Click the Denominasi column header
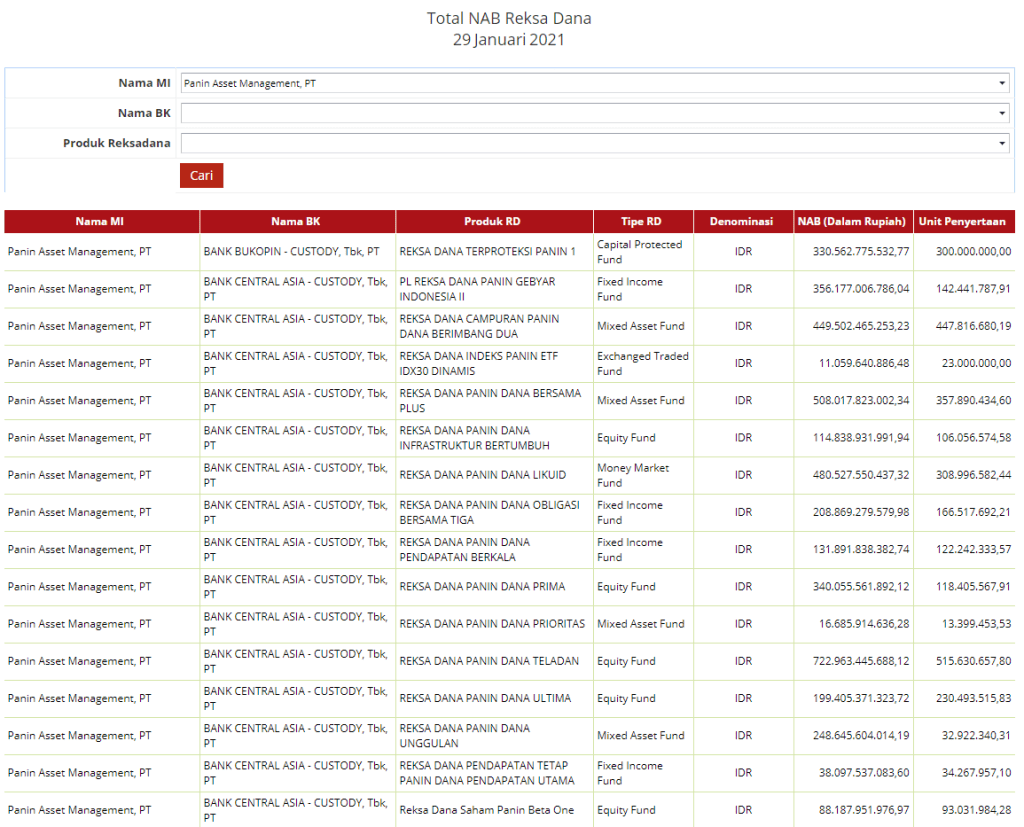The image size is (1024, 827). click(742, 221)
